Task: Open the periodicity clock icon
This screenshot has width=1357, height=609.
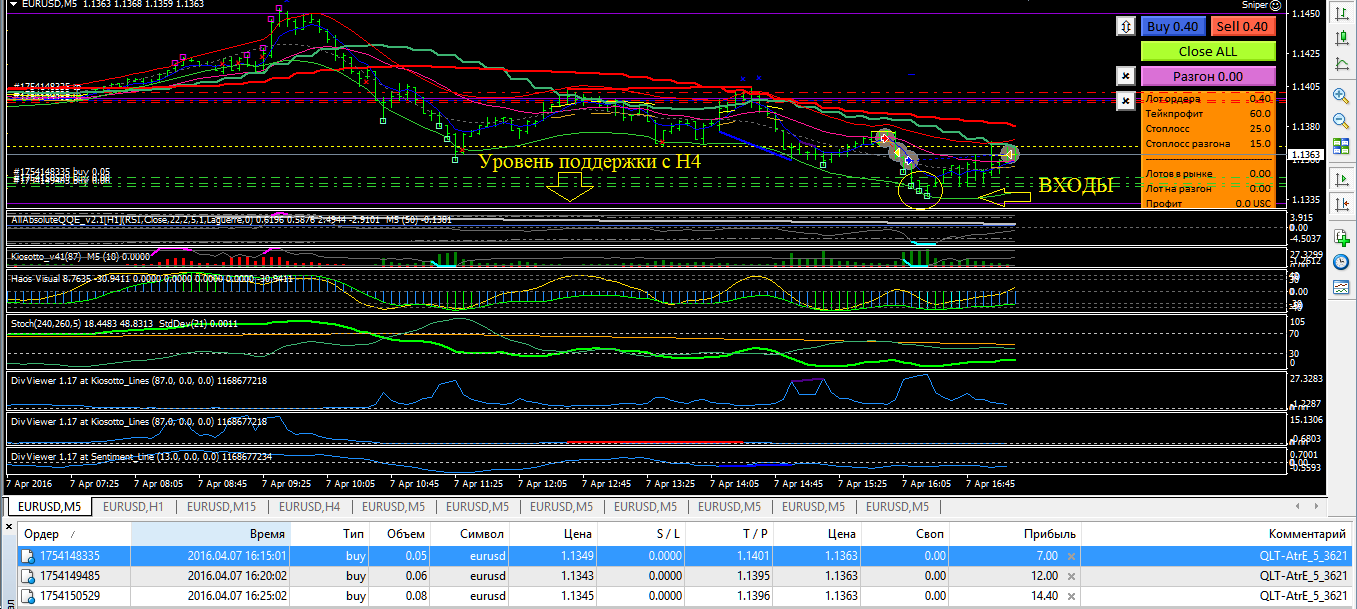Action: (x=1341, y=262)
